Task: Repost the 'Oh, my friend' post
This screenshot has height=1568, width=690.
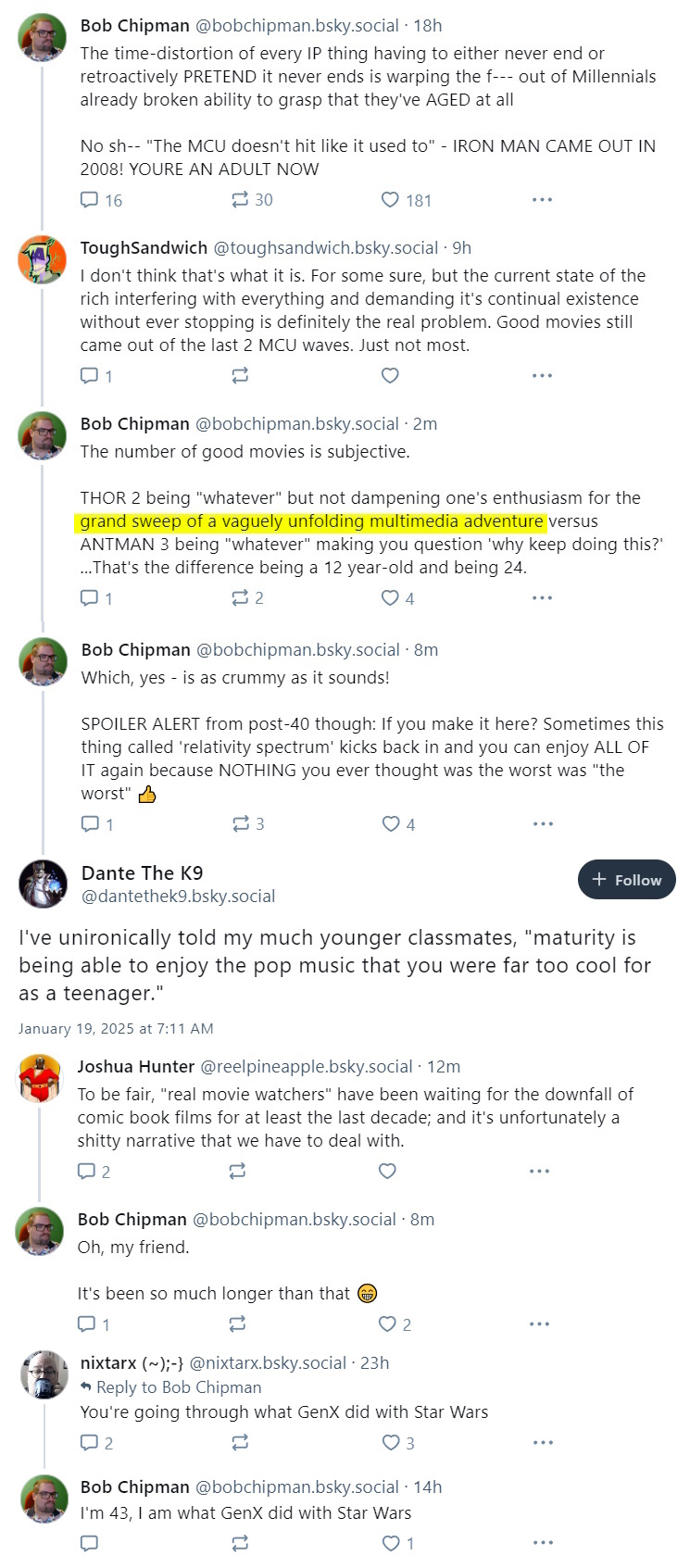Action: tap(237, 1324)
